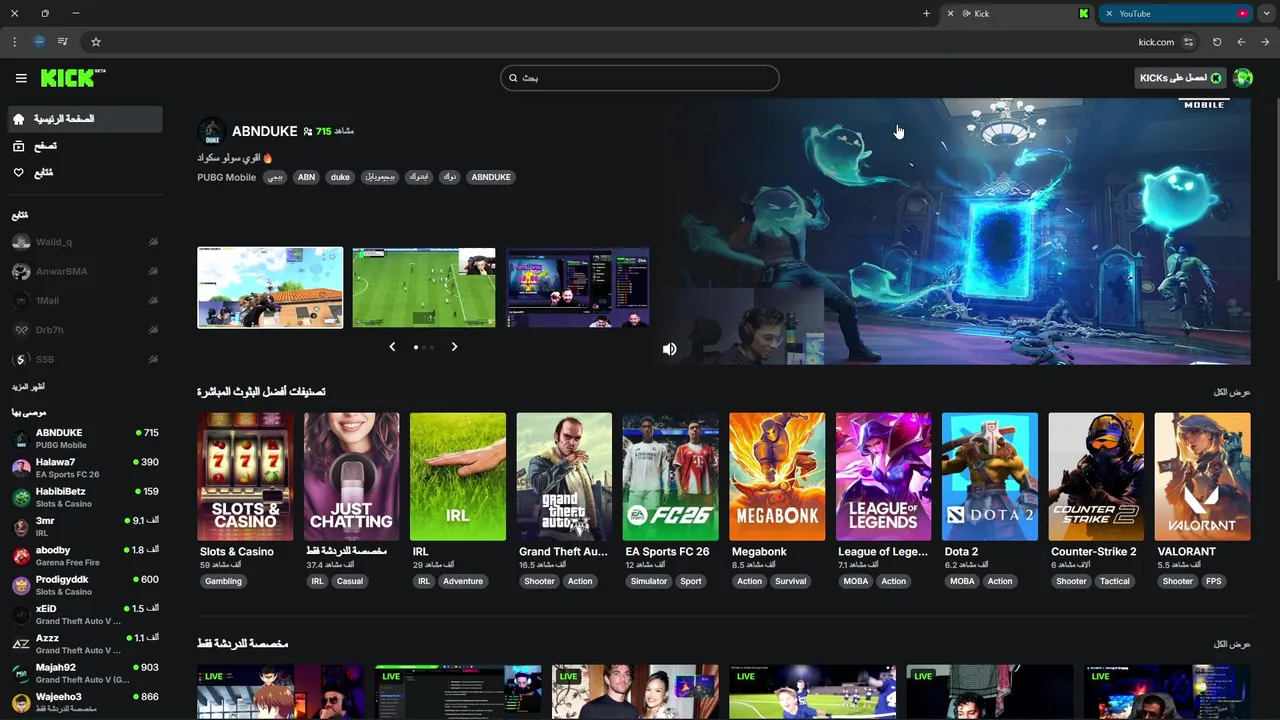
Task: Click the new tab plus button
Action: click(x=926, y=14)
